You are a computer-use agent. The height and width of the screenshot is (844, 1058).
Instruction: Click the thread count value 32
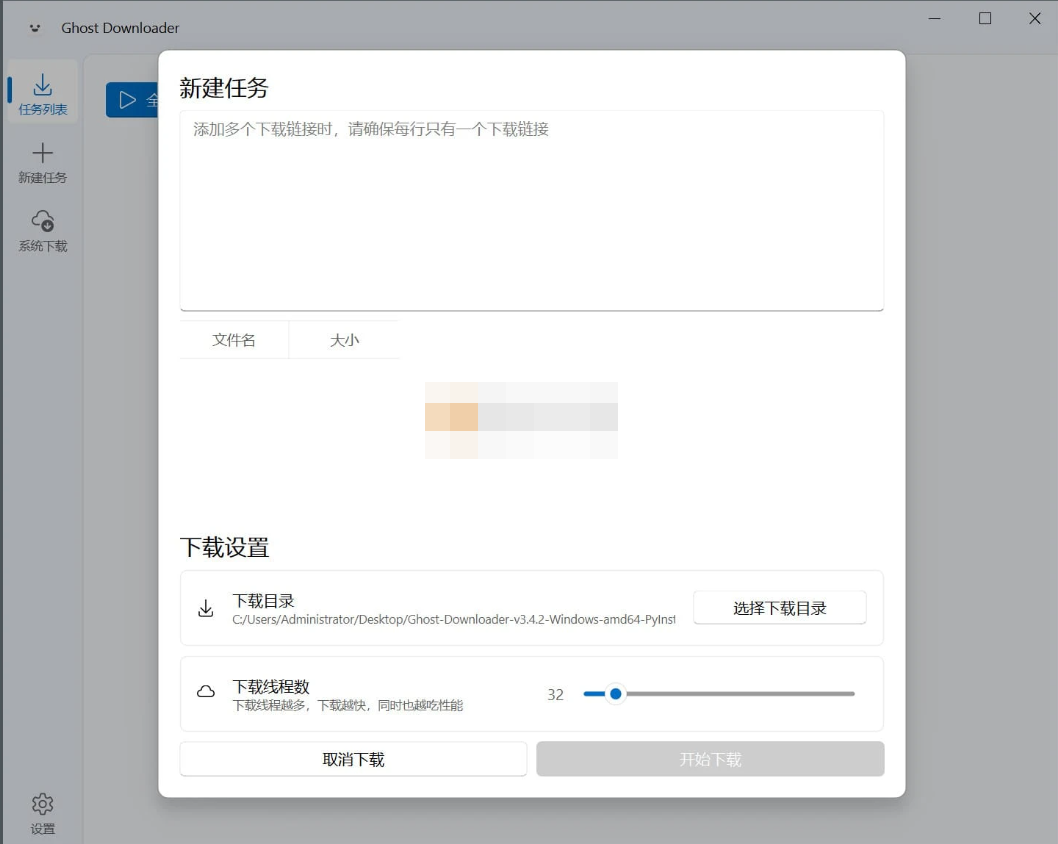[556, 693]
